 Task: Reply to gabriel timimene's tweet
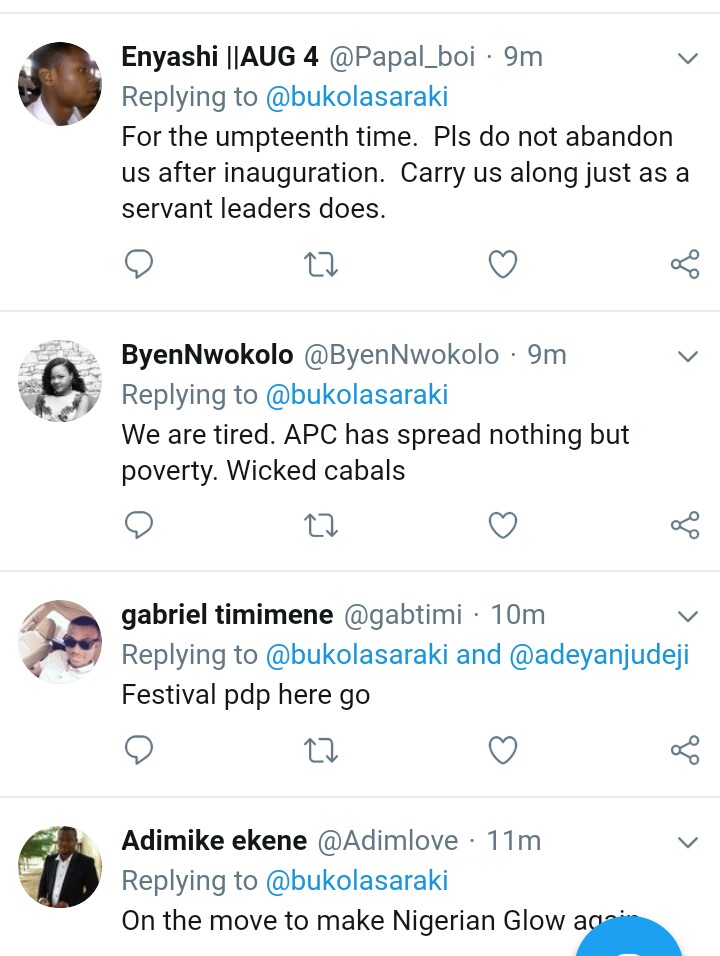point(139,749)
